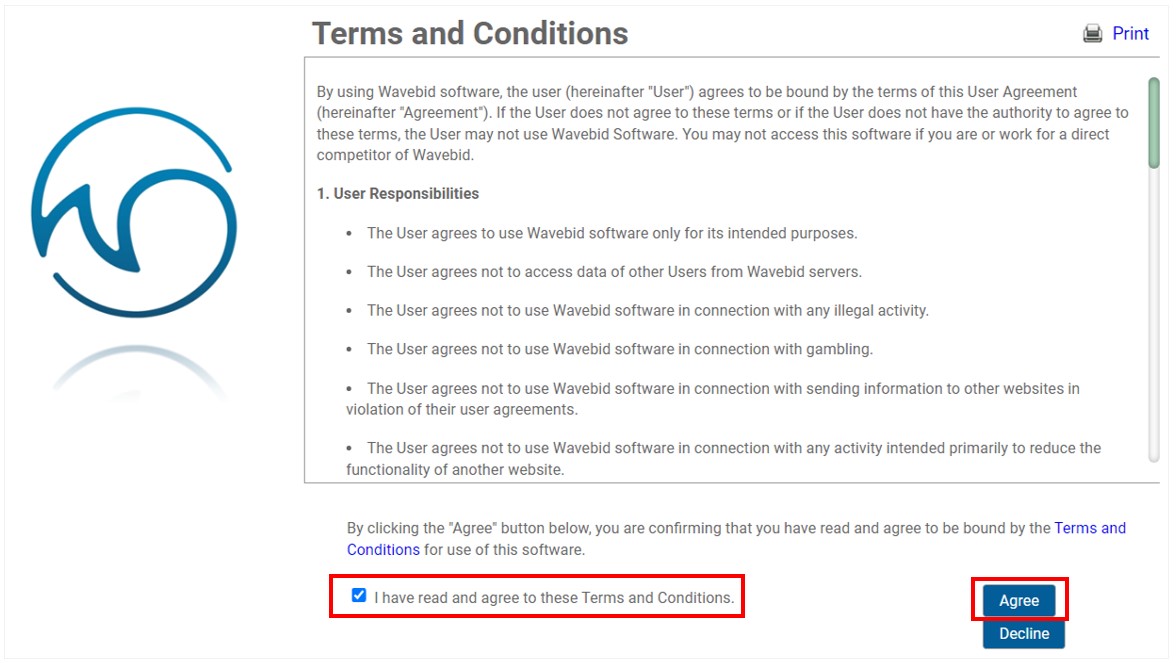Click the bullet about sending information to websites
Viewport: 1176px width, 663px height.
pyautogui.click(x=712, y=398)
